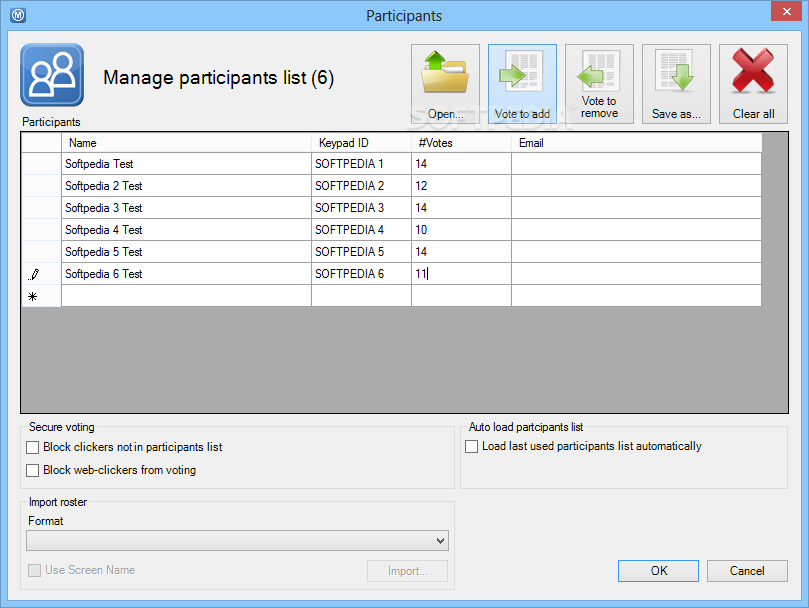The image size is (809, 608).
Task: Click the 'SOFTPEDIA 1' keypad ID cell
Action: (x=361, y=164)
